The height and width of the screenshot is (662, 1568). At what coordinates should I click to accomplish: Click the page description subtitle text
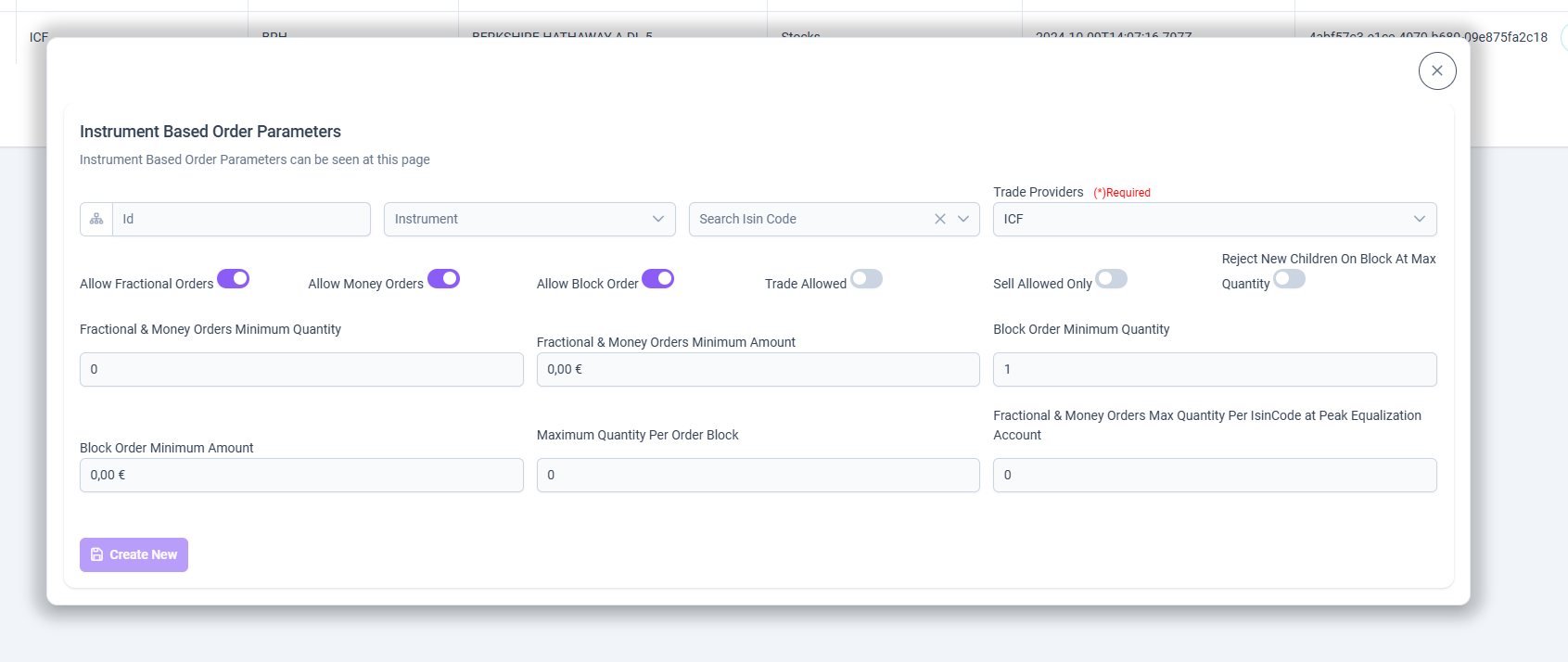[255, 159]
